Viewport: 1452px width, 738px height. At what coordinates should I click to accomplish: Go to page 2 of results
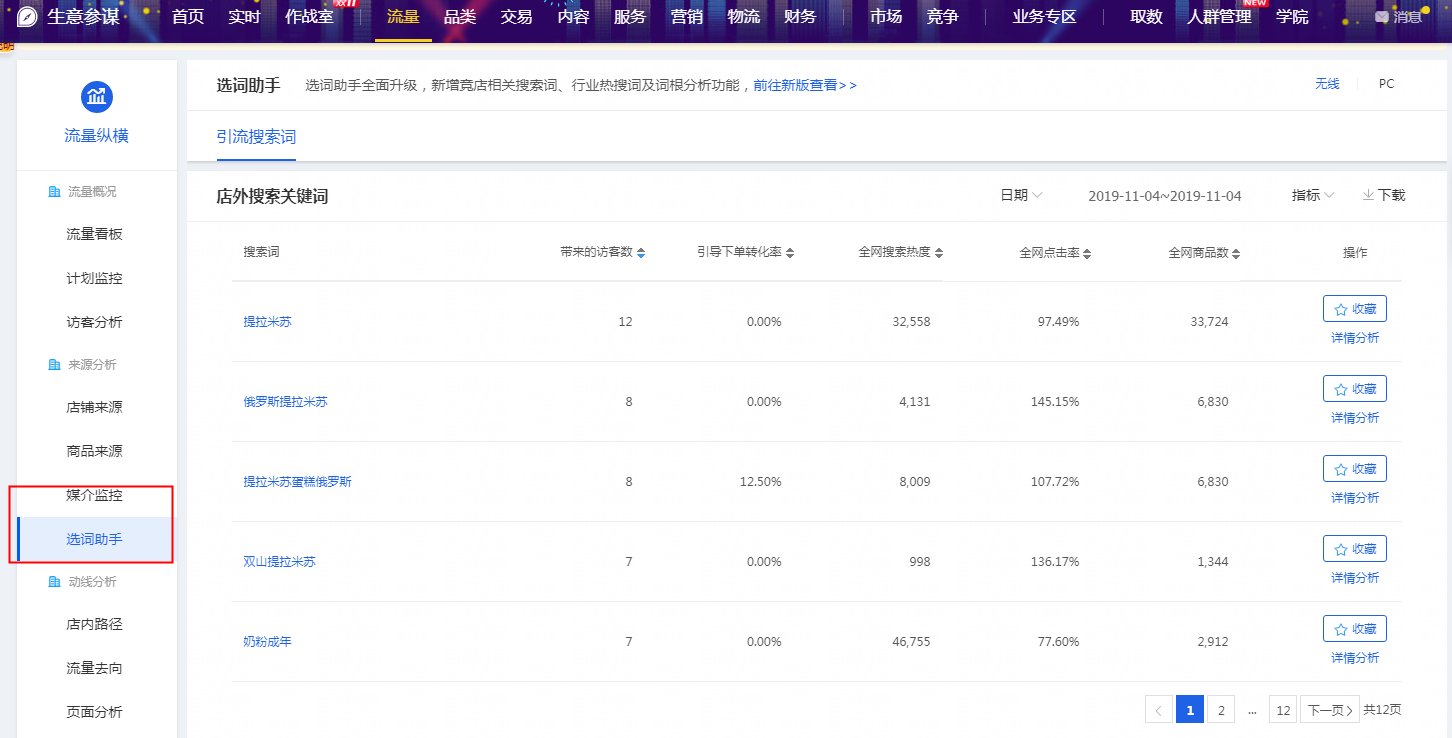pyautogui.click(x=1220, y=710)
